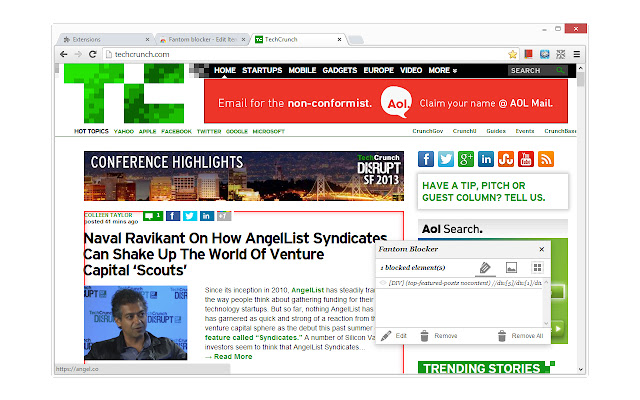Click Remove in Fantom Blocker
The width and height of the screenshot is (640, 400).
[x=439, y=336]
